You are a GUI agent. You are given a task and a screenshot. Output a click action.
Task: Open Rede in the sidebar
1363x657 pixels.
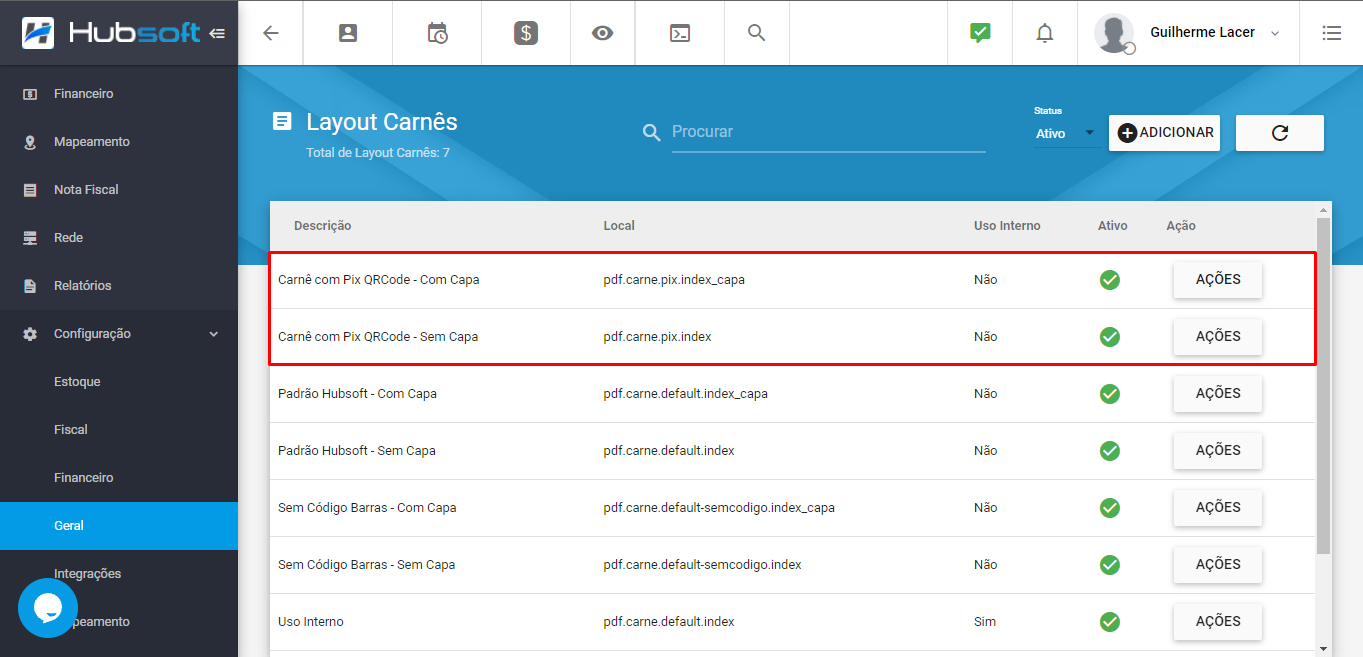pos(119,238)
